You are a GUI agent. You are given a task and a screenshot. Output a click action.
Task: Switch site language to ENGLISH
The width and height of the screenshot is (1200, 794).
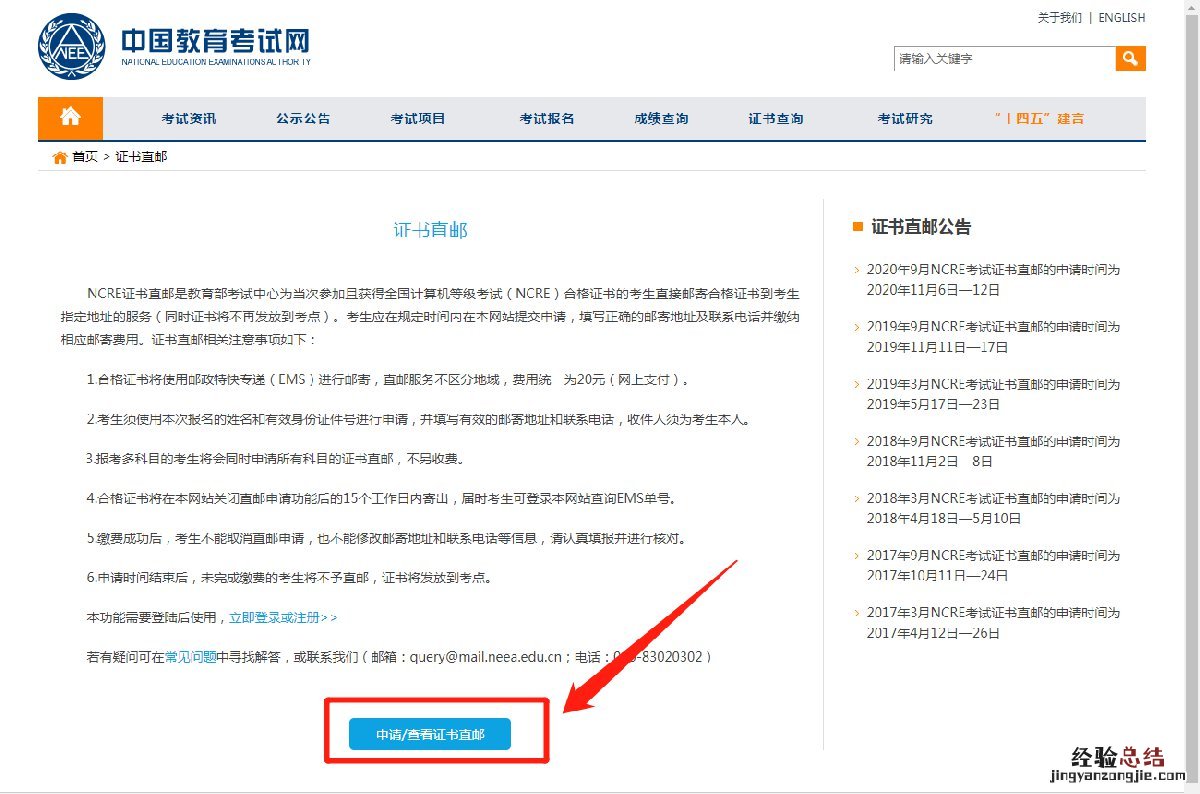1121,18
